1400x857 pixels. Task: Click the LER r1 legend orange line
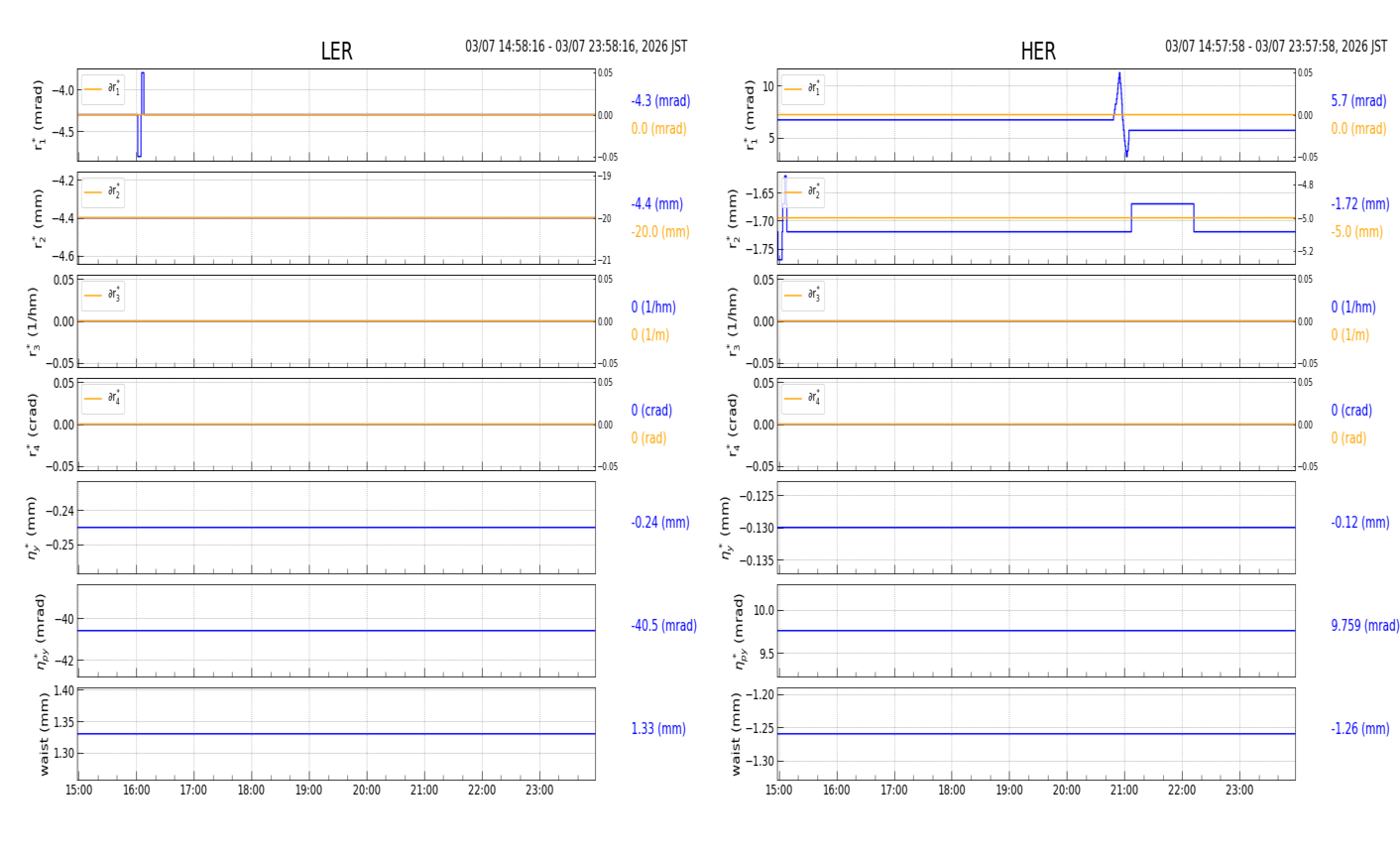pyautogui.click(x=93, y=89)
